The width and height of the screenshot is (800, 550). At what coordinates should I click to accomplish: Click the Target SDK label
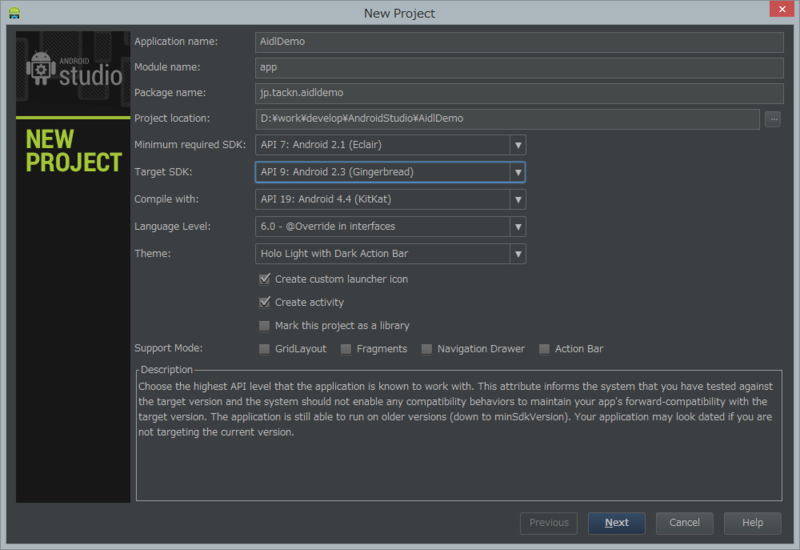tap(163, 172)
